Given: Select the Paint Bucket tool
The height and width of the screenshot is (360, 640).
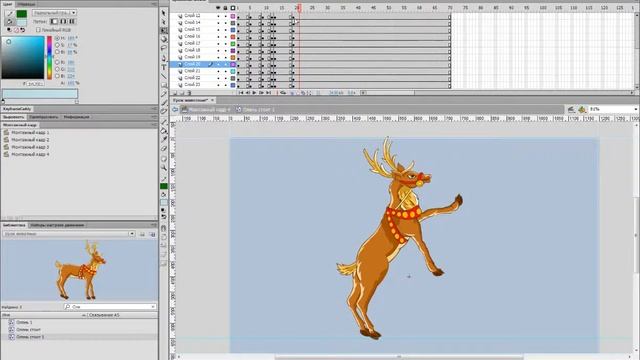Looking at the screenshot, I should tap(164, 131).
